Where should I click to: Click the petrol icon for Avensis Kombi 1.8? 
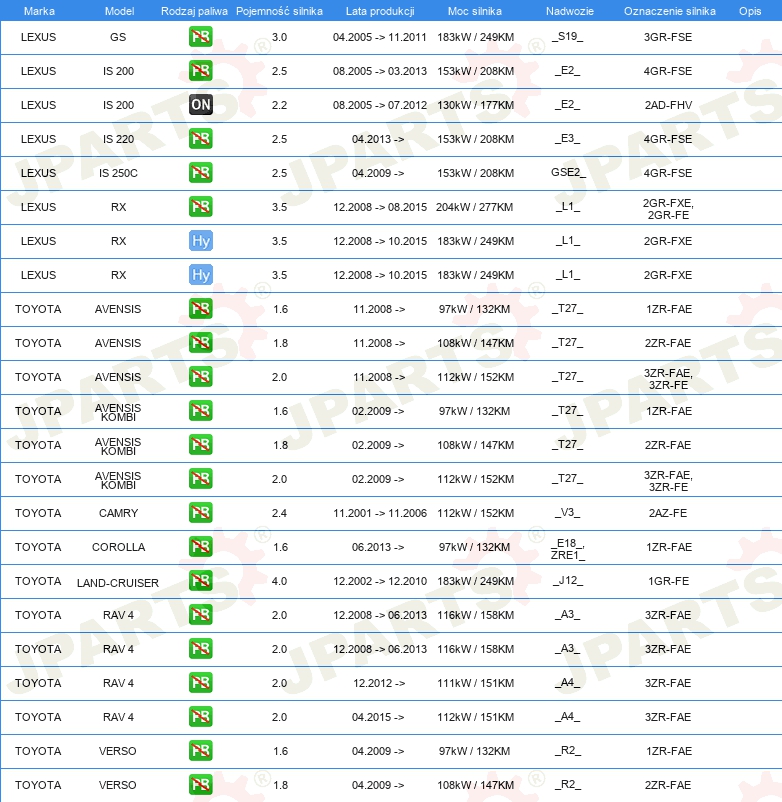(x=200, y=445)
